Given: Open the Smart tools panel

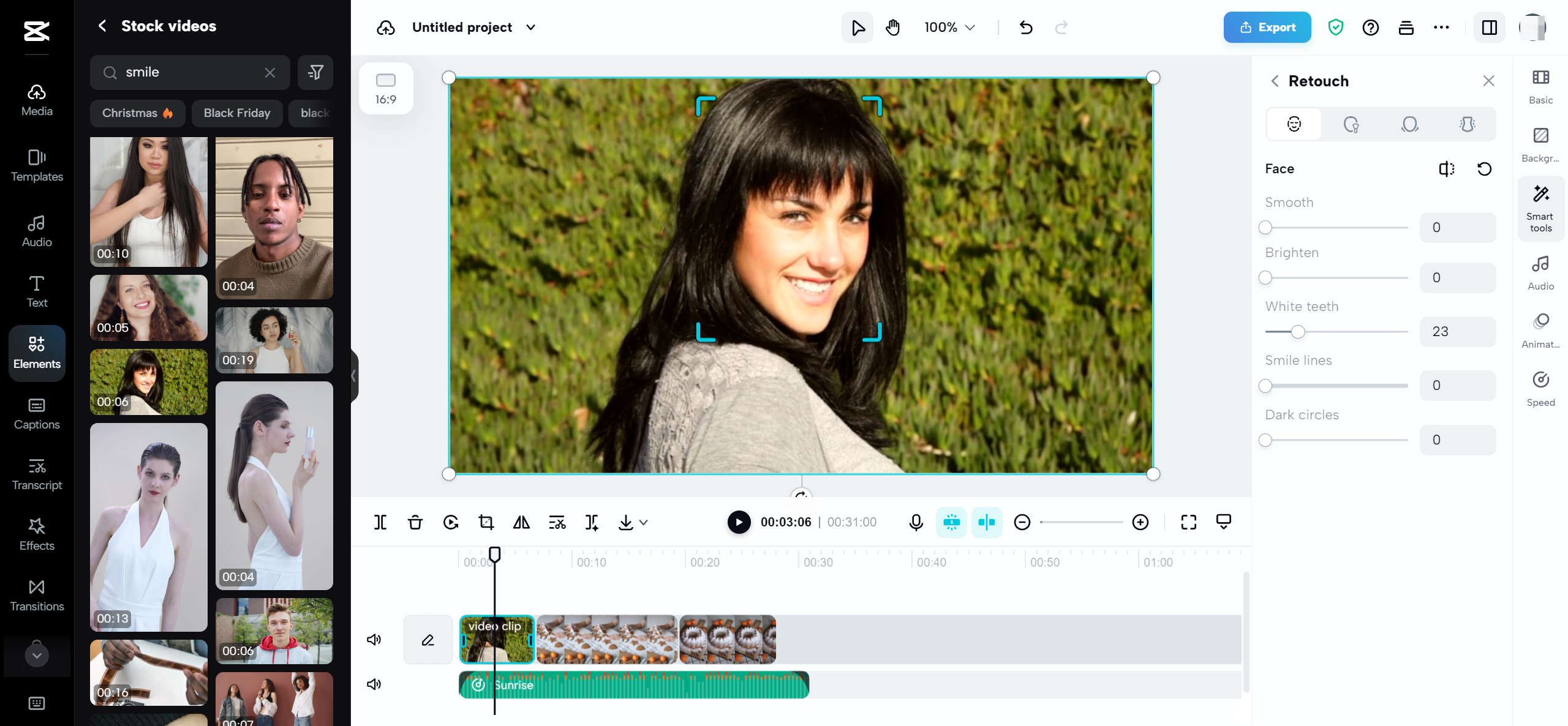Looking at the screenshot, I should point(1541,208).
